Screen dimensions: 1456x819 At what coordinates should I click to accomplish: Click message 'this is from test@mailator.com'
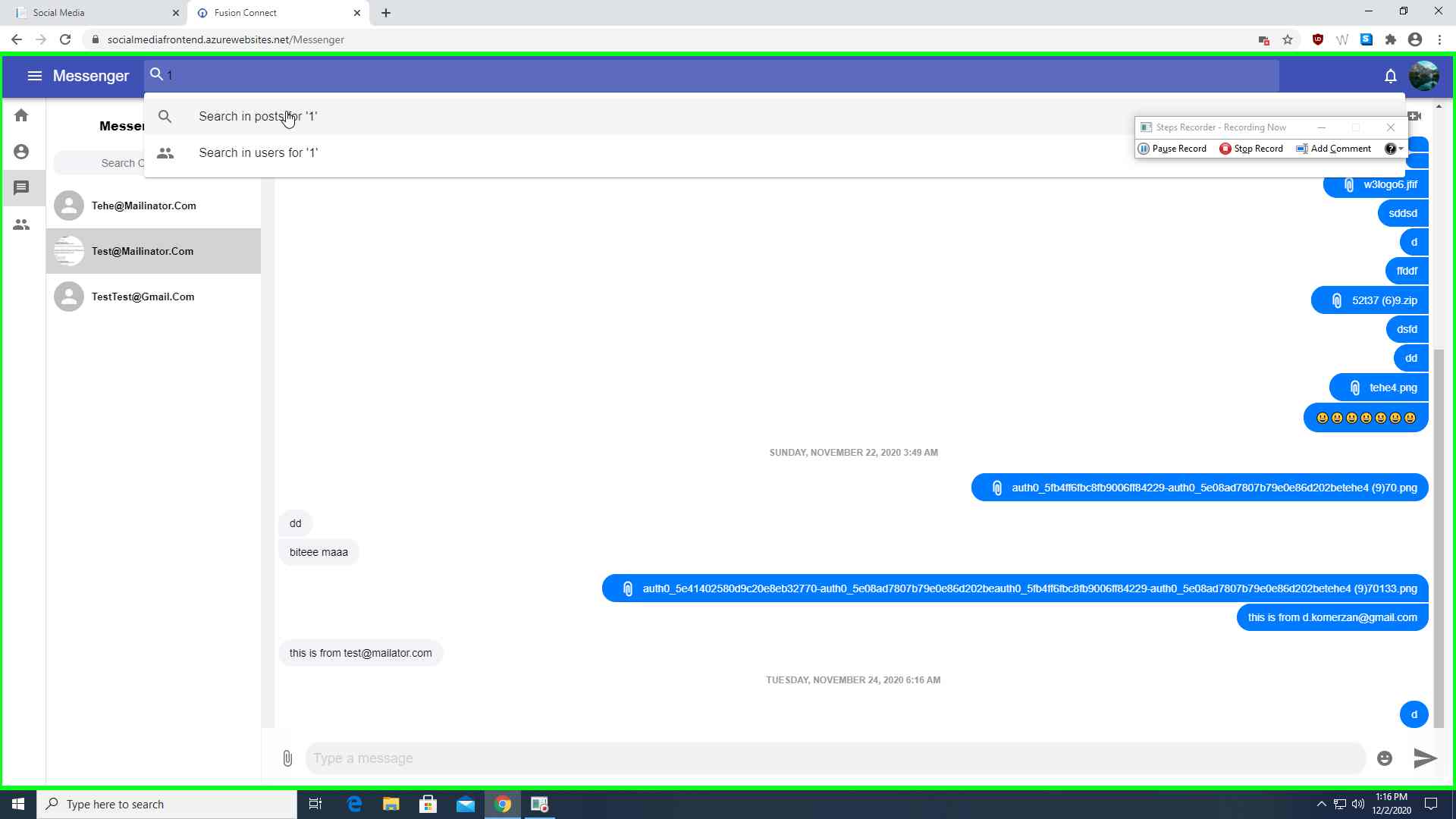click(x=361, y=653)
